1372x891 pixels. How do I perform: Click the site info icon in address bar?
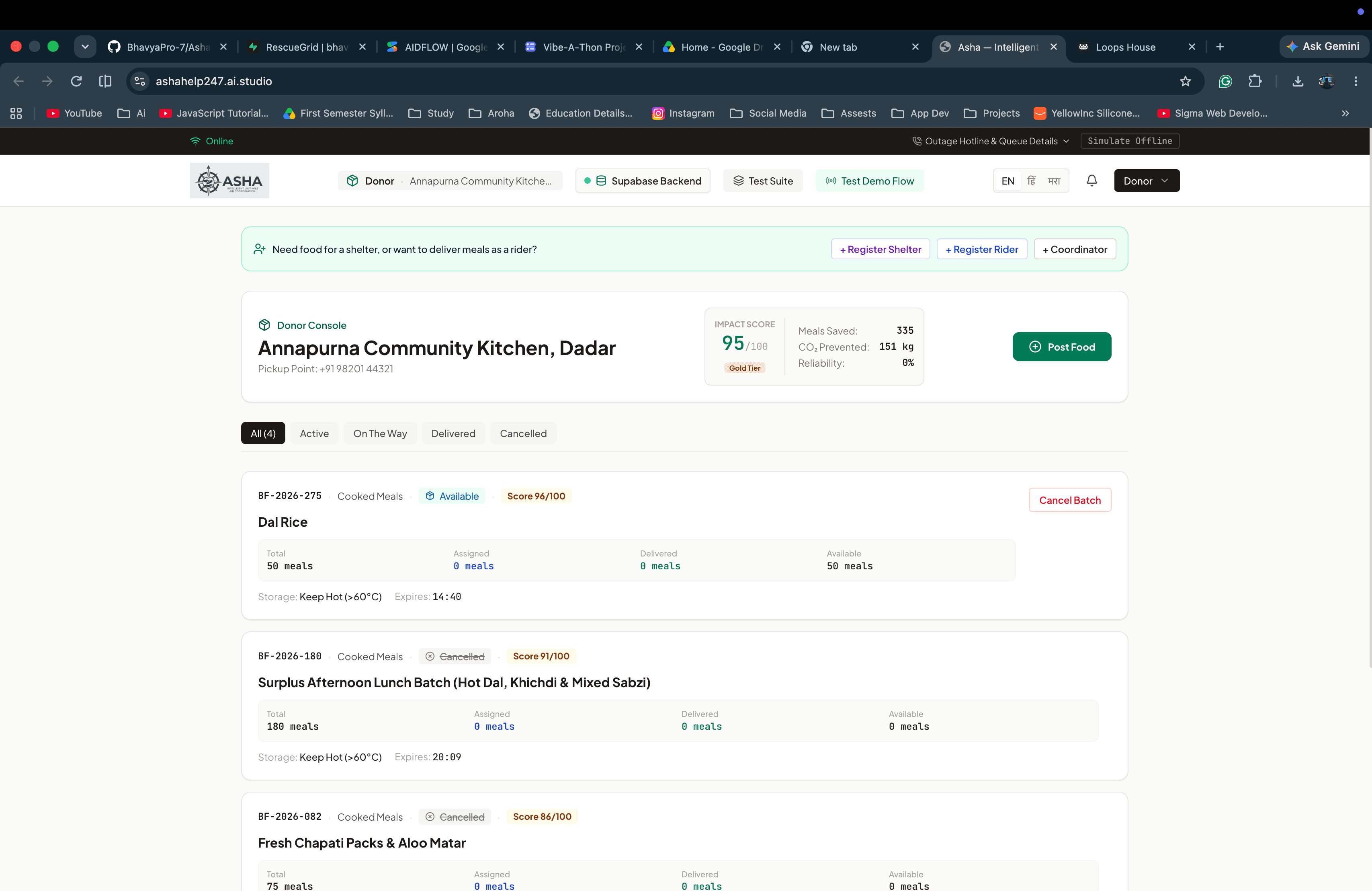(139, 81)
